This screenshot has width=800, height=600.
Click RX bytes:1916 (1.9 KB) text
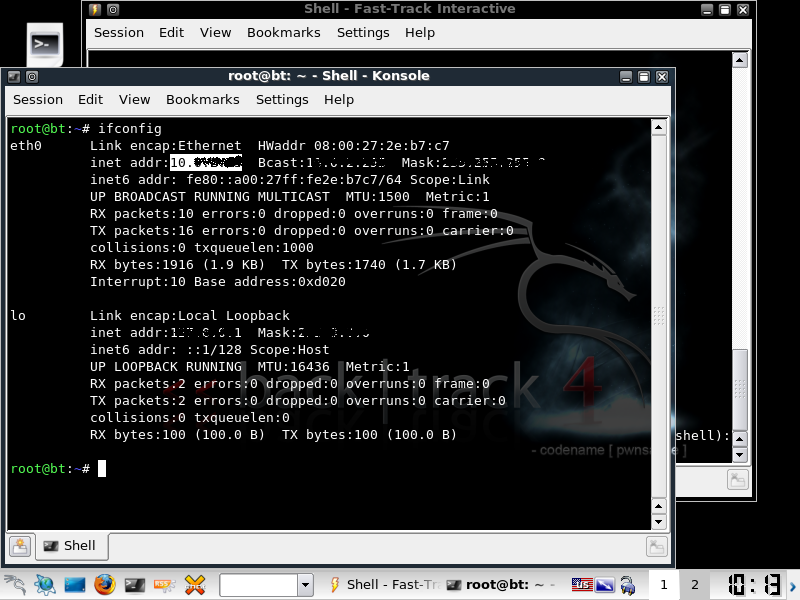pos(178,265)
